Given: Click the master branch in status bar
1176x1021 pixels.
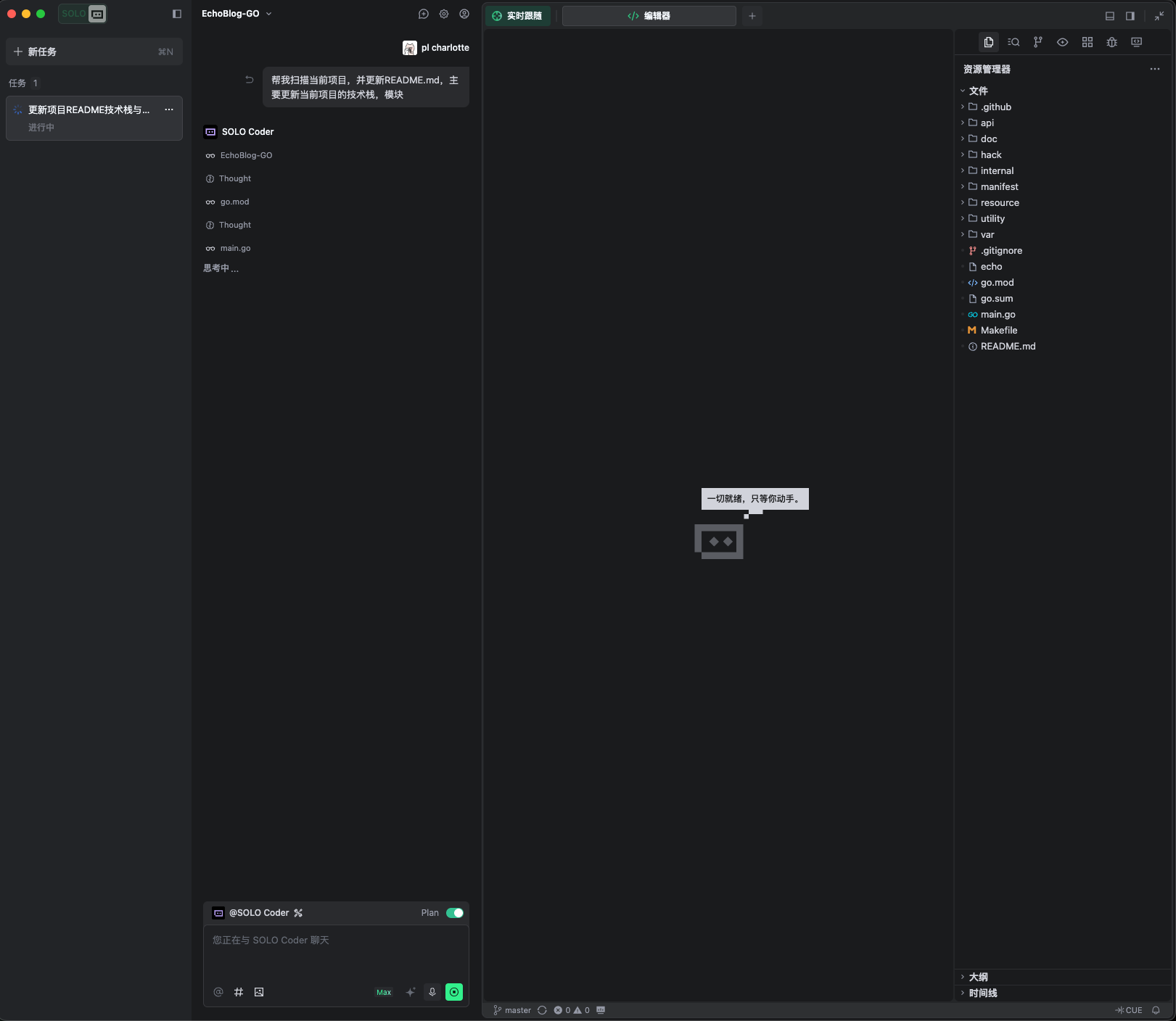Looking at the screenshot, I should (x=512, y=1010).
